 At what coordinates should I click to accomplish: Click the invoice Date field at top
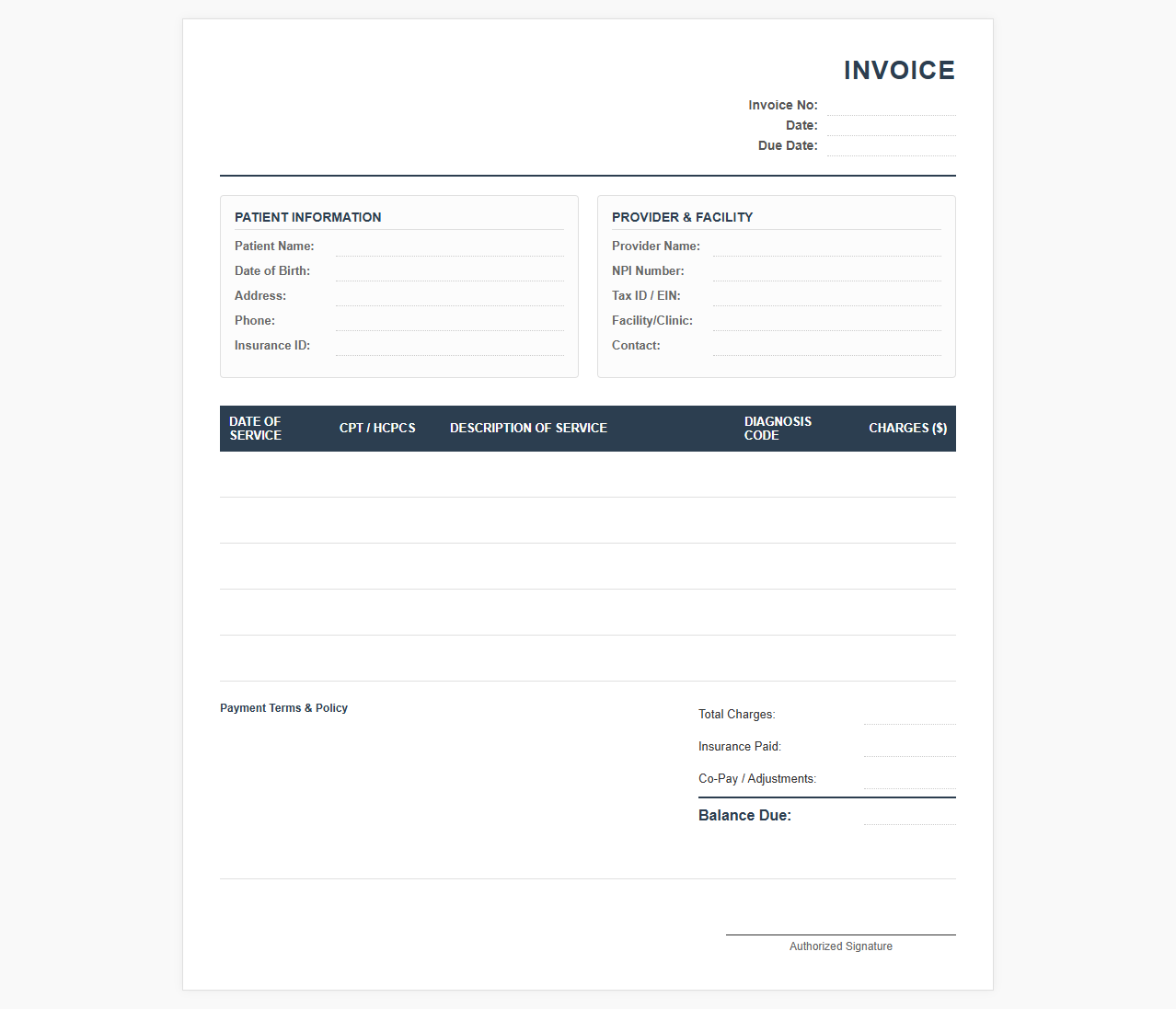point(891,126)
